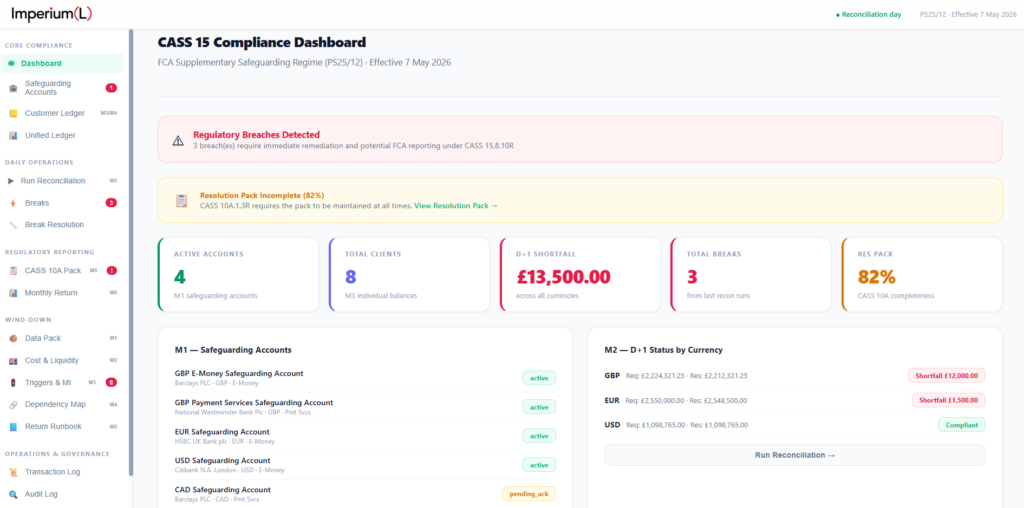The height and width of the screenshot is (508, 1024).
Task: Open Cost & Liquidity section
Action: pos(63,360)
